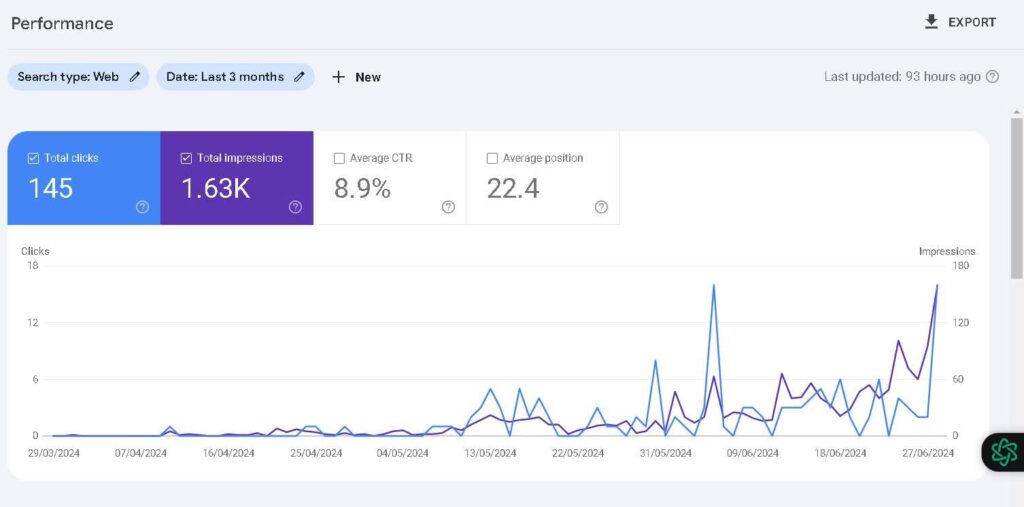The height and width of the screenshot is (507, 1024).
Task: Open help icon on Total clicks card
Action: (142, 207)
